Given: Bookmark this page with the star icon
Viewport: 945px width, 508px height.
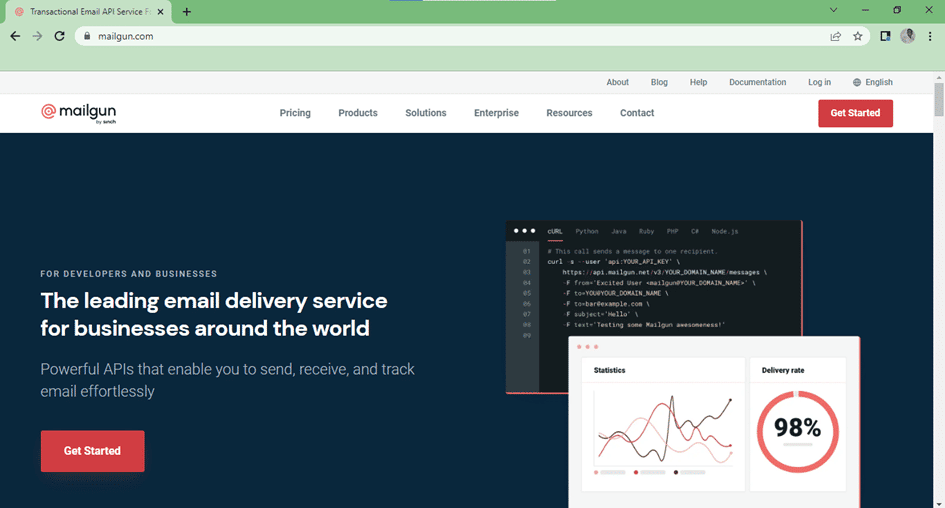Looking at the screenshot, I should 858,36.
